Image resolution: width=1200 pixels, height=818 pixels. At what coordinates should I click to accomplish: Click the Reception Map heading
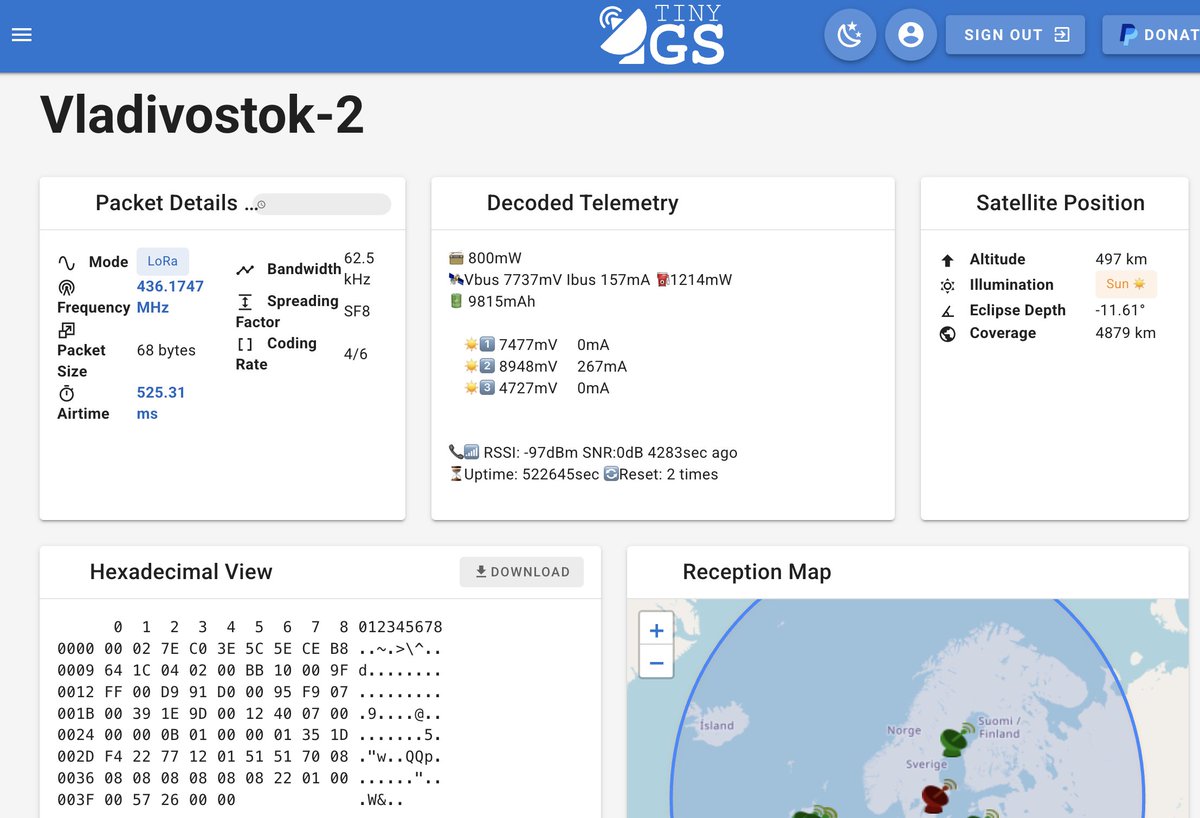[757, 572]
